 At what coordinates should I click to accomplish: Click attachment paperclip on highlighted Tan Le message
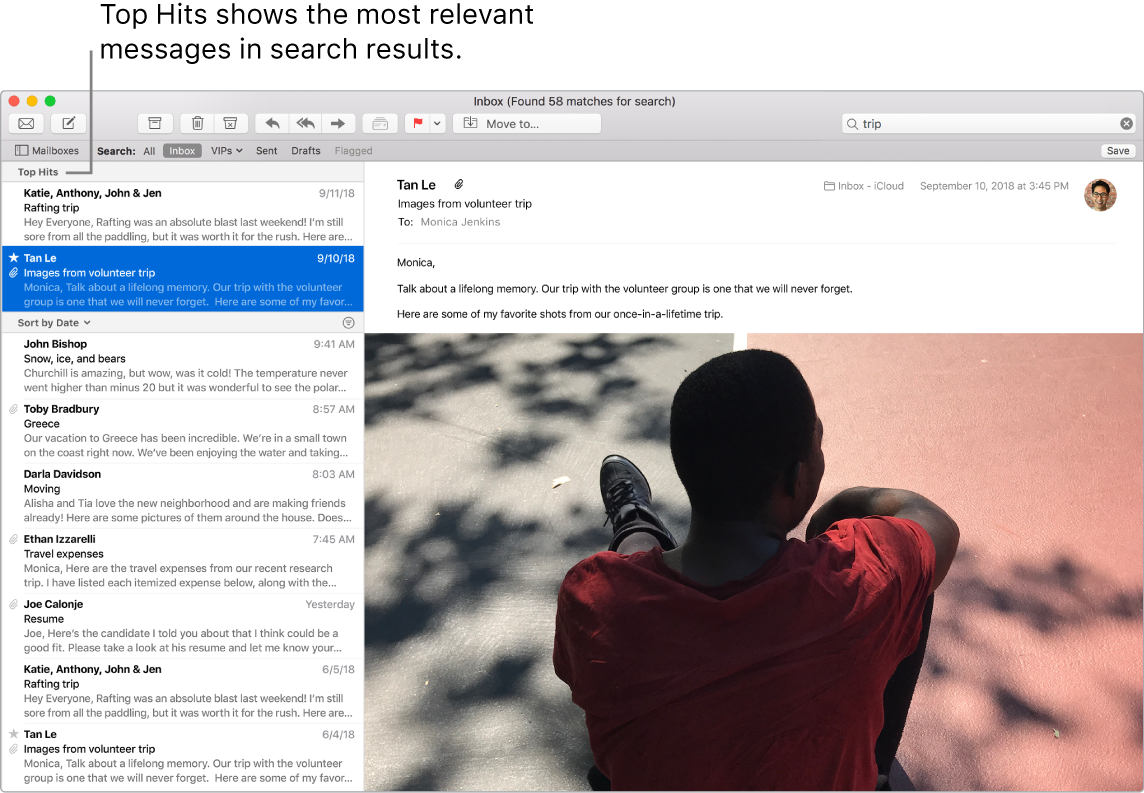point(13,273)
